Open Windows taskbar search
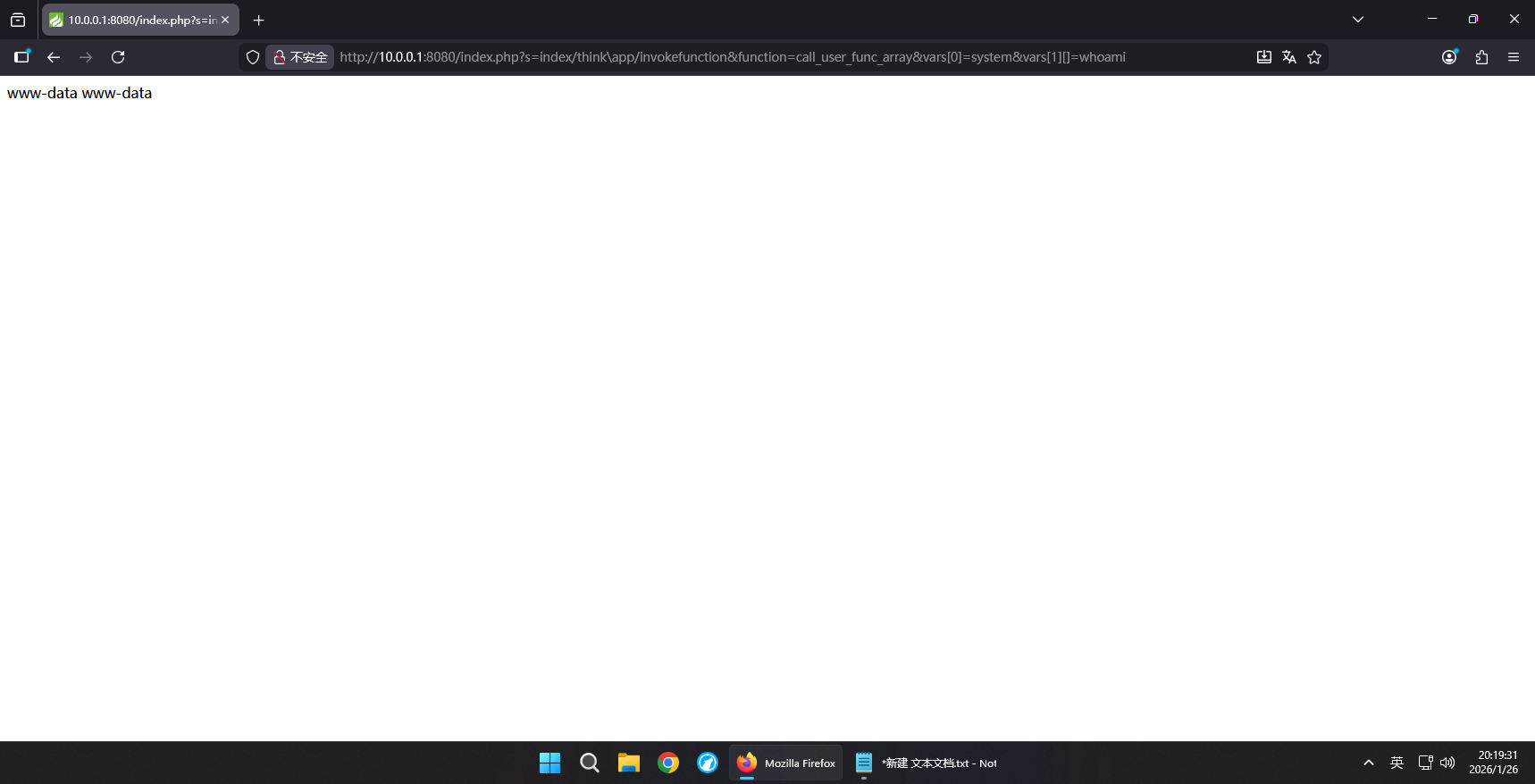 click(590, 763)
